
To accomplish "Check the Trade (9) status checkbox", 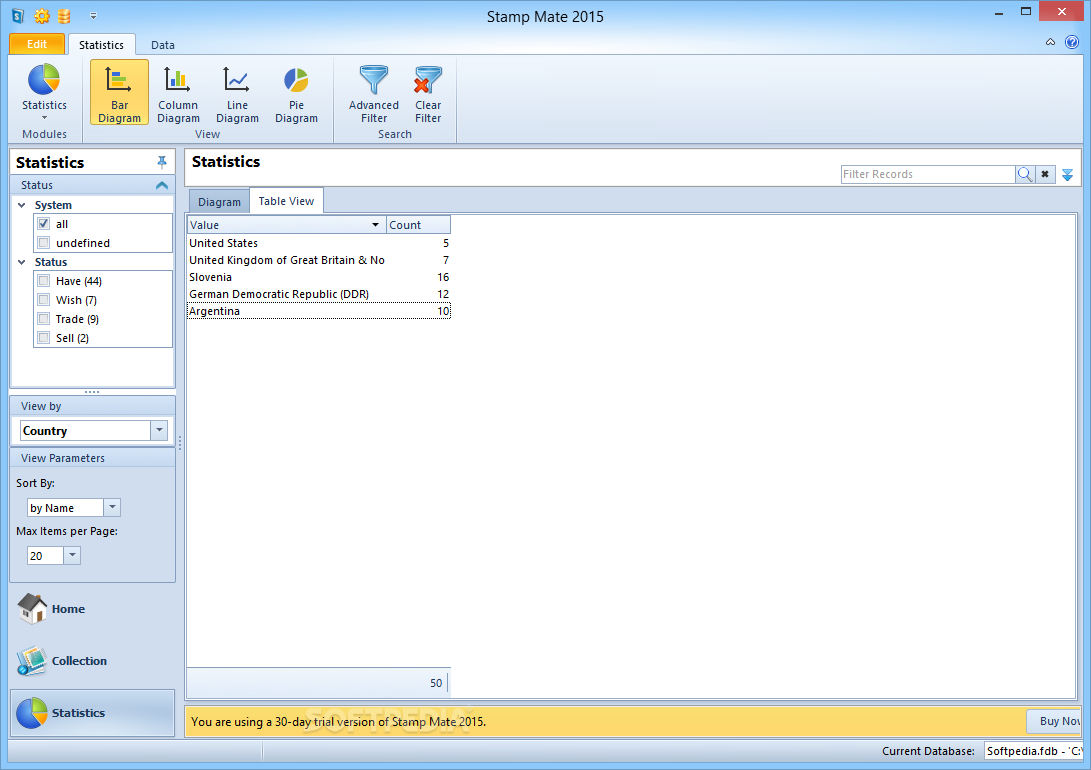I will 44,319.
